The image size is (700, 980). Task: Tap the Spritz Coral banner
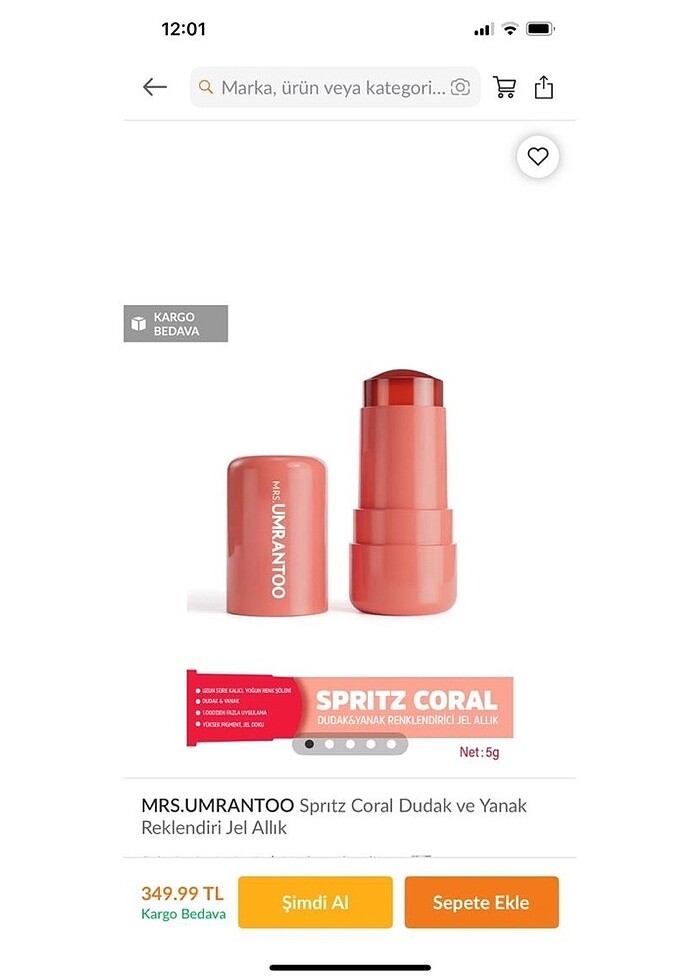350,709
